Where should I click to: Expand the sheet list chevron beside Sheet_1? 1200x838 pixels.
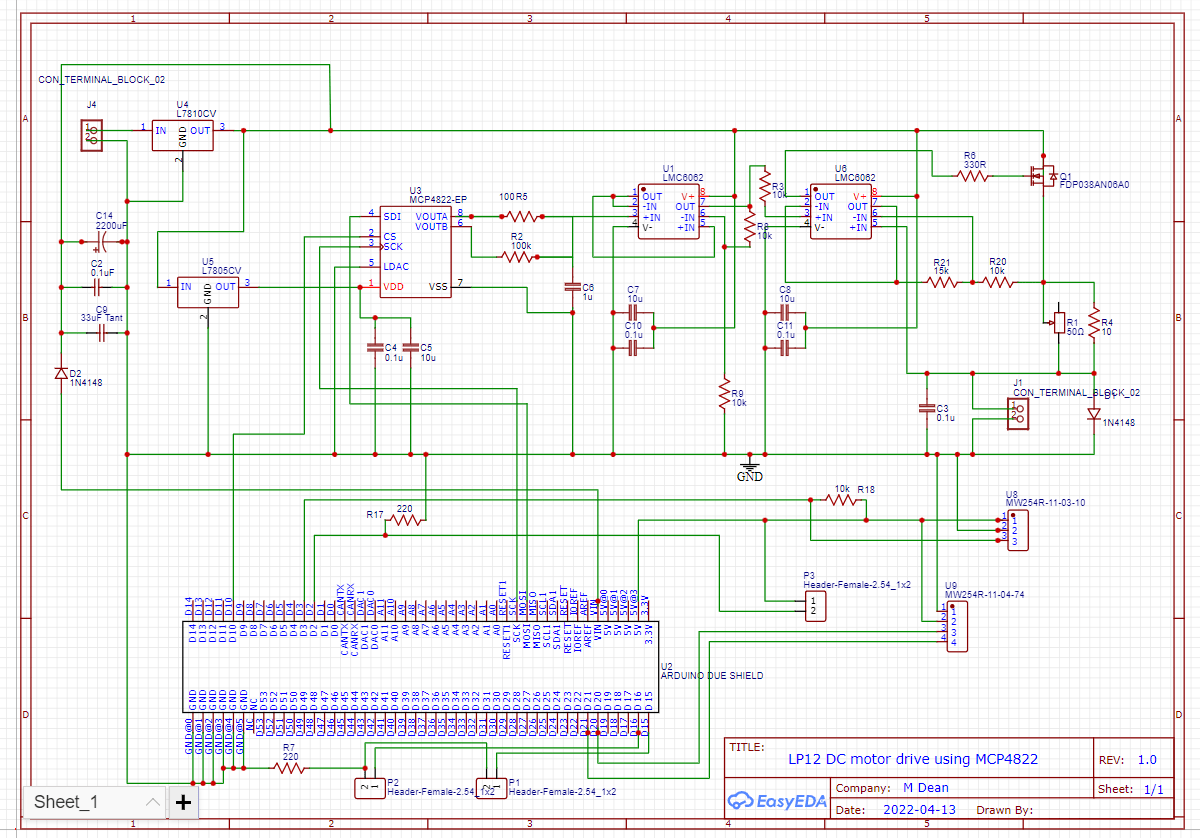153,801
